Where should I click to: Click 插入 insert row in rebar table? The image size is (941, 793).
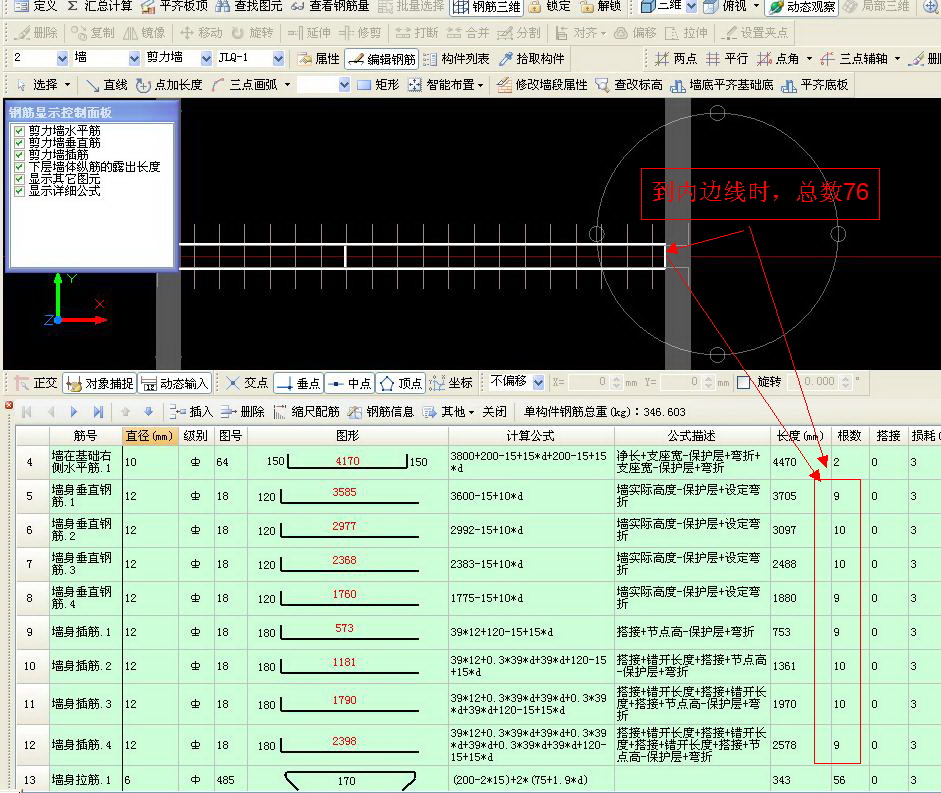[x=191, y=412]
